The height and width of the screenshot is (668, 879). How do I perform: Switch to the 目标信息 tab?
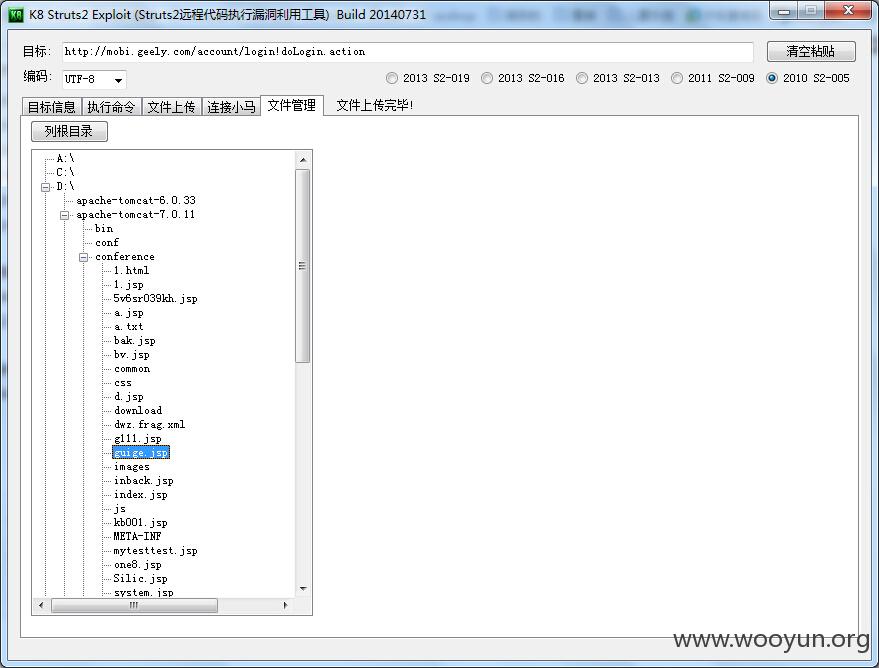coord(52,106)
